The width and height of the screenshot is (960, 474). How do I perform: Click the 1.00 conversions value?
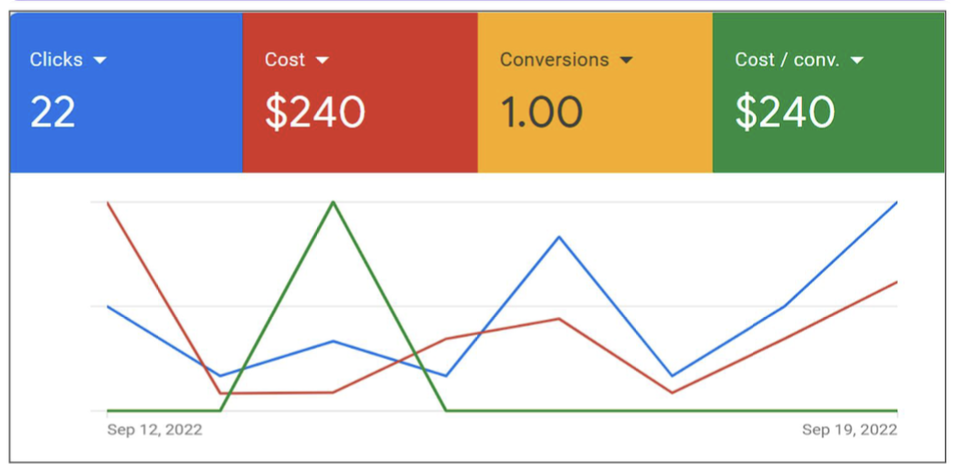click(x=541, y=112)
